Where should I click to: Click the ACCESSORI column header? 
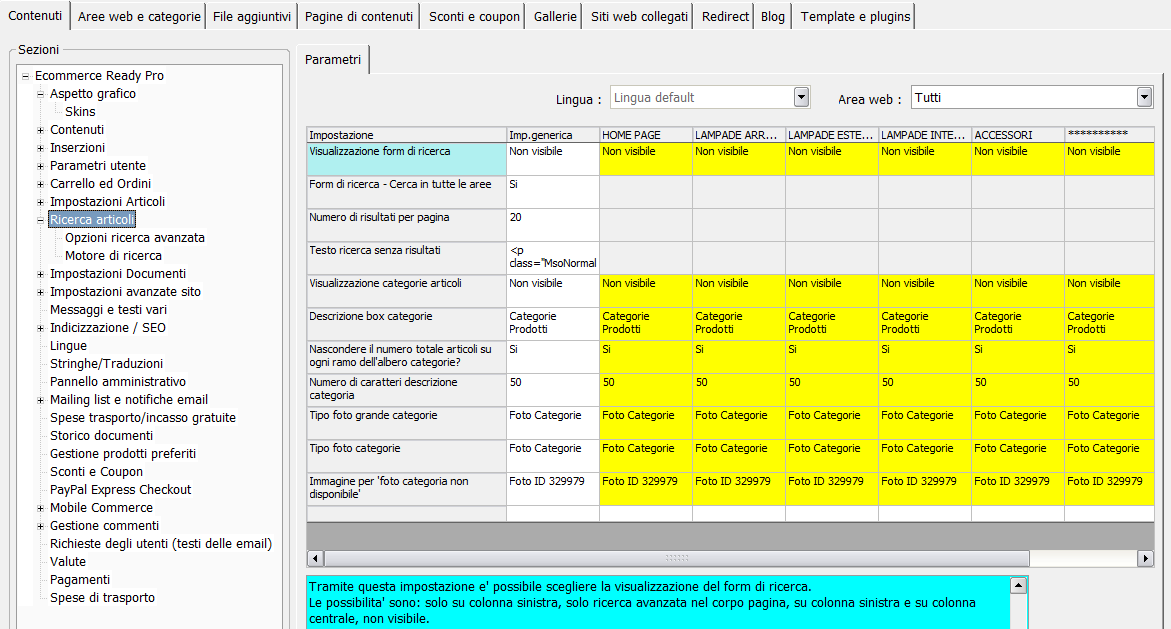(x=1017, y=135)
